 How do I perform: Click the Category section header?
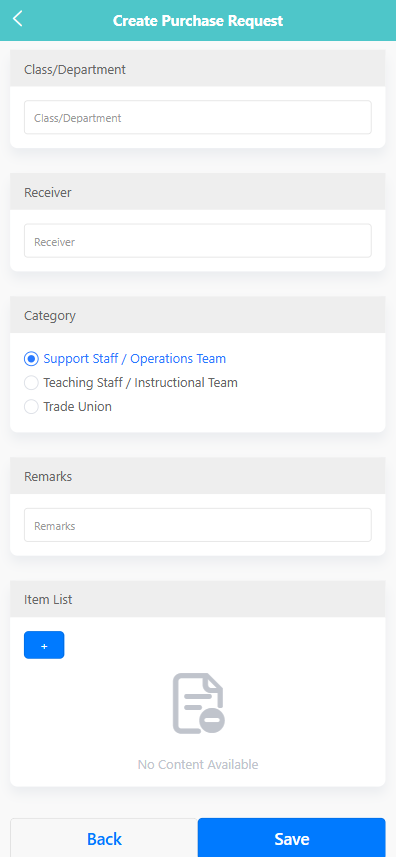tap(198, 315)
